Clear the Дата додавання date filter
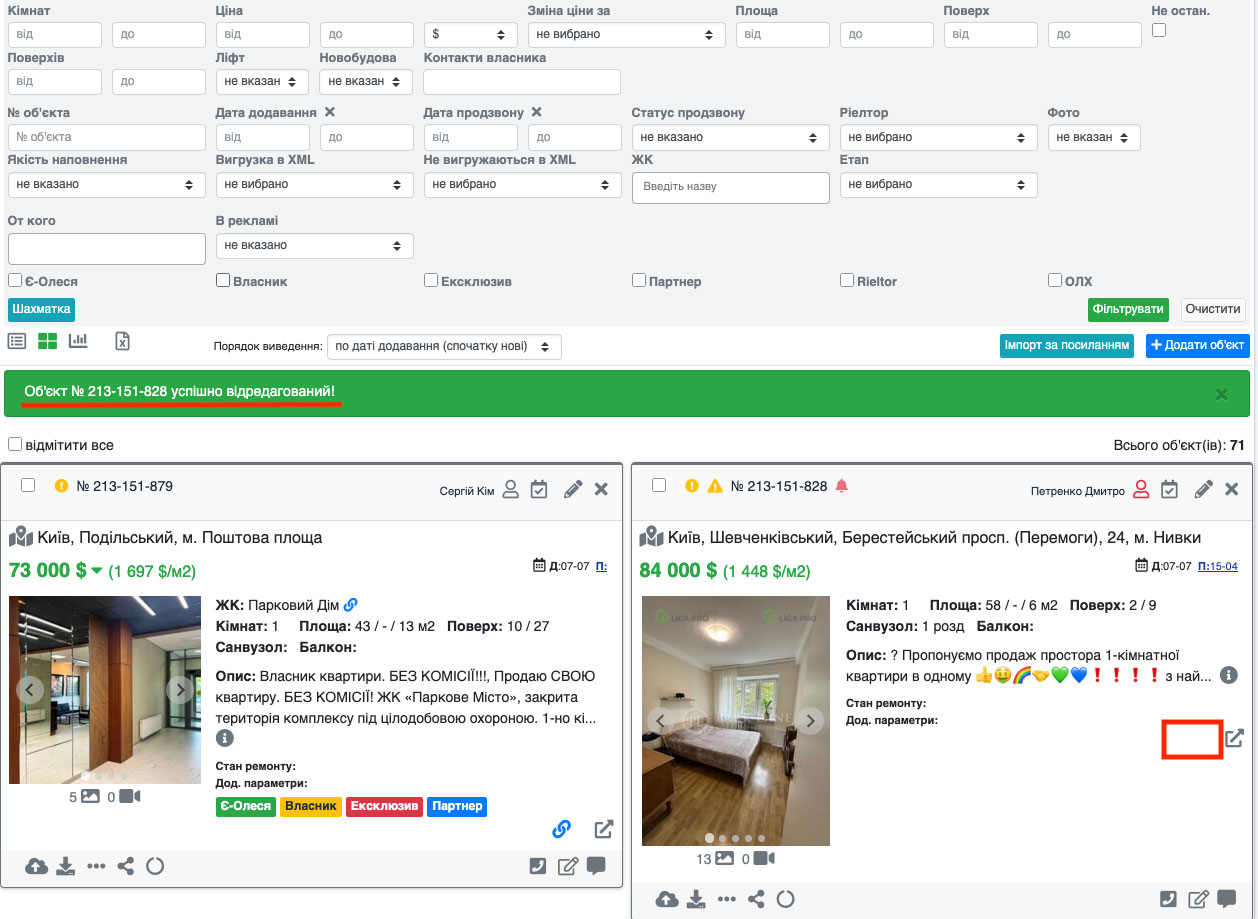 (x=330, y=112)
